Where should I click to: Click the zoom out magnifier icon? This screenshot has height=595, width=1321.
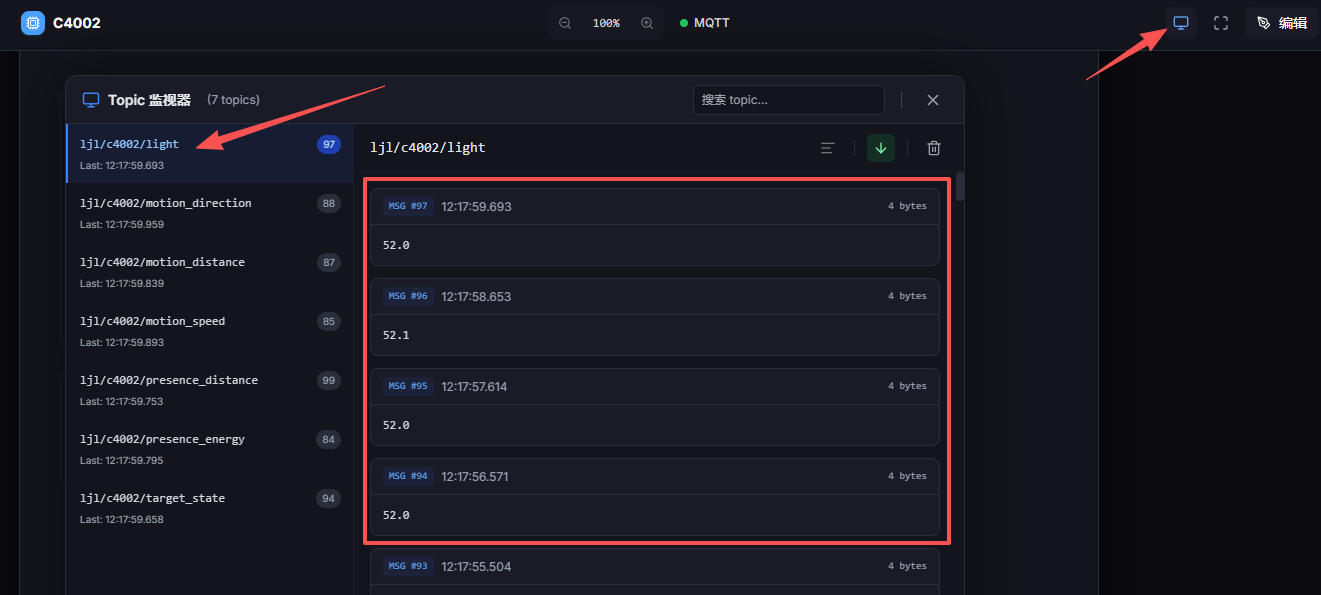coord(565,23)
